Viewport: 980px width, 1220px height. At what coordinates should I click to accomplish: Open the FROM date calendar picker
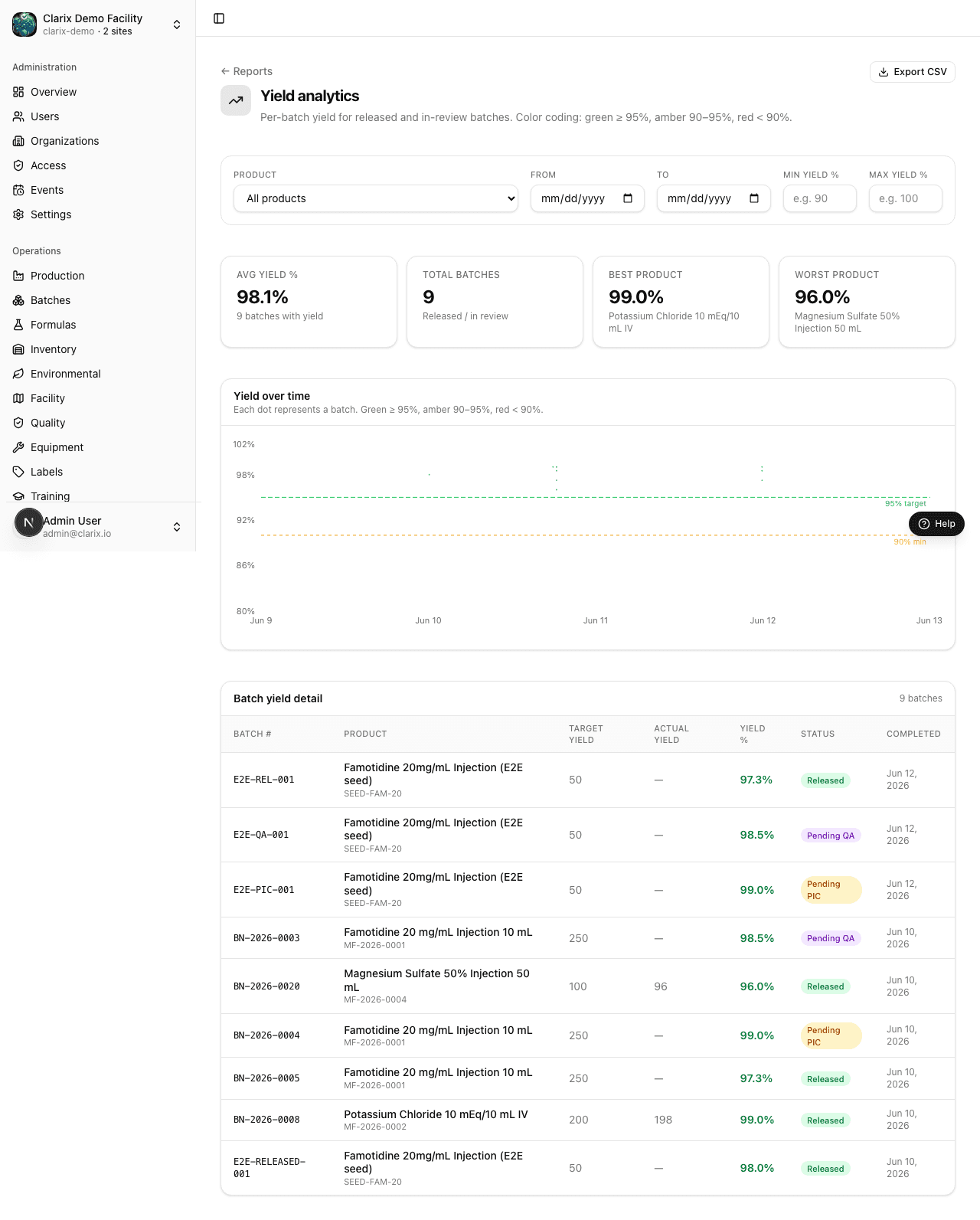628,198
